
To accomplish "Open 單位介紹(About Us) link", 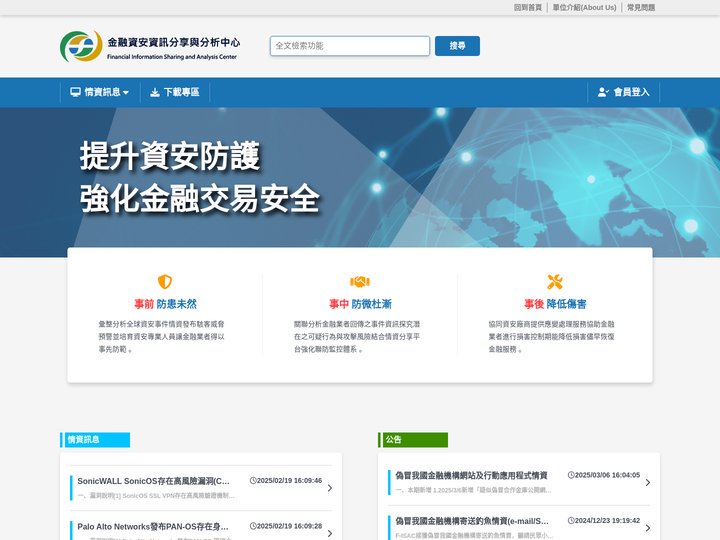I will pos(584,7).
